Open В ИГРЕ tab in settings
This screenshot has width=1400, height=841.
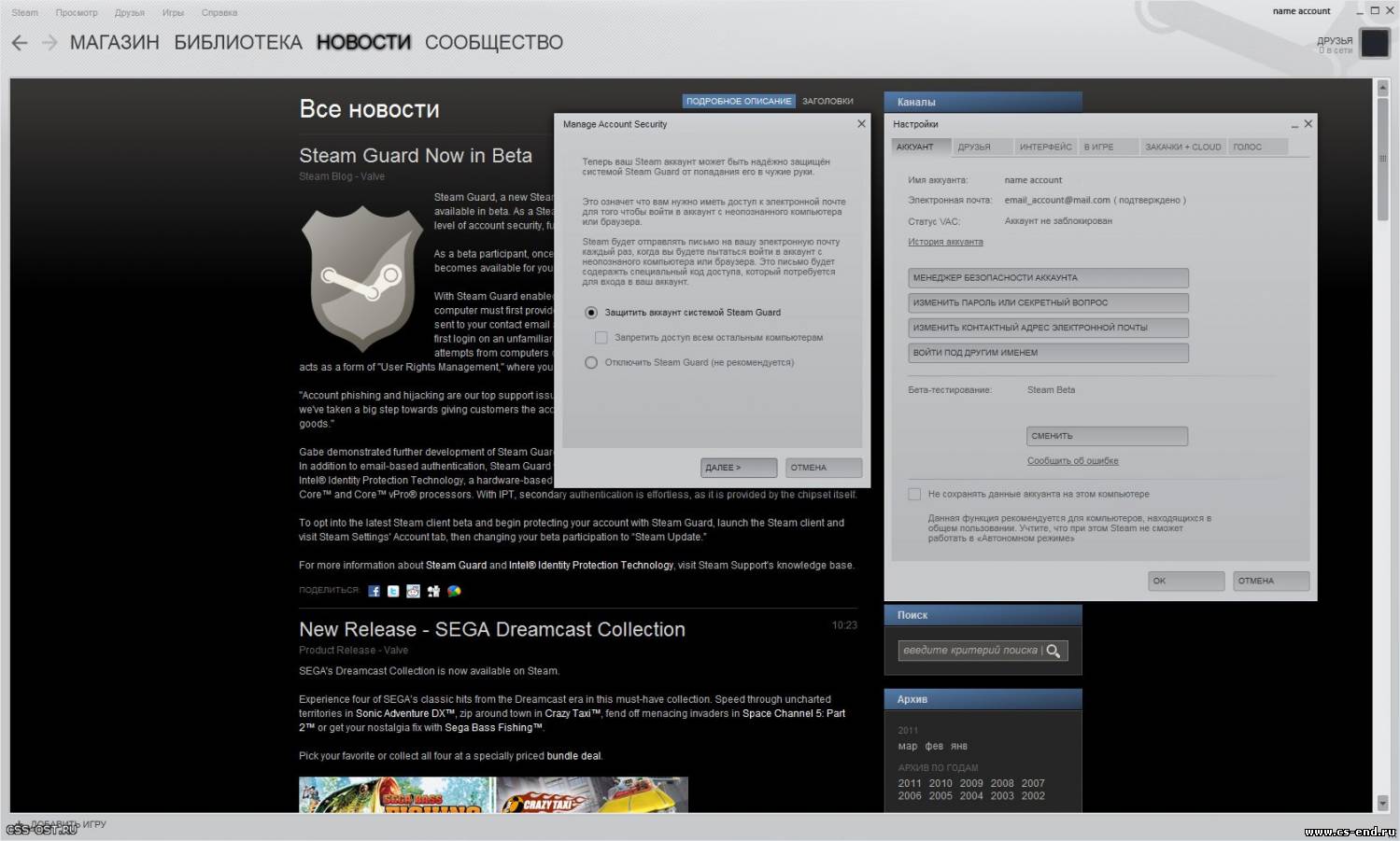click(1109, 147)
